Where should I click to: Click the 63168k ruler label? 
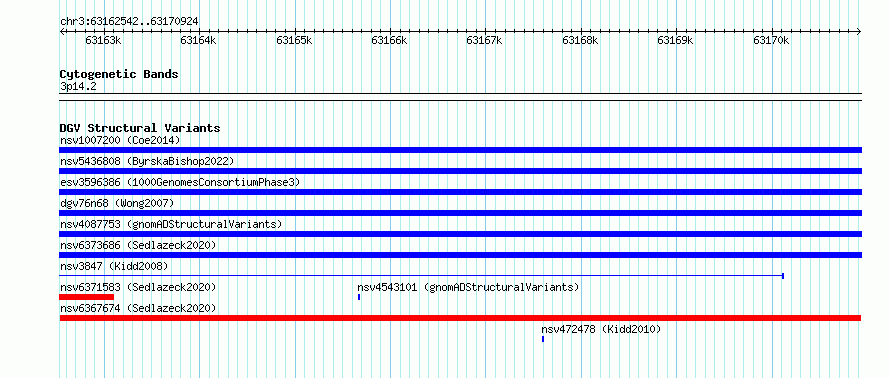[x=580, y=41]
